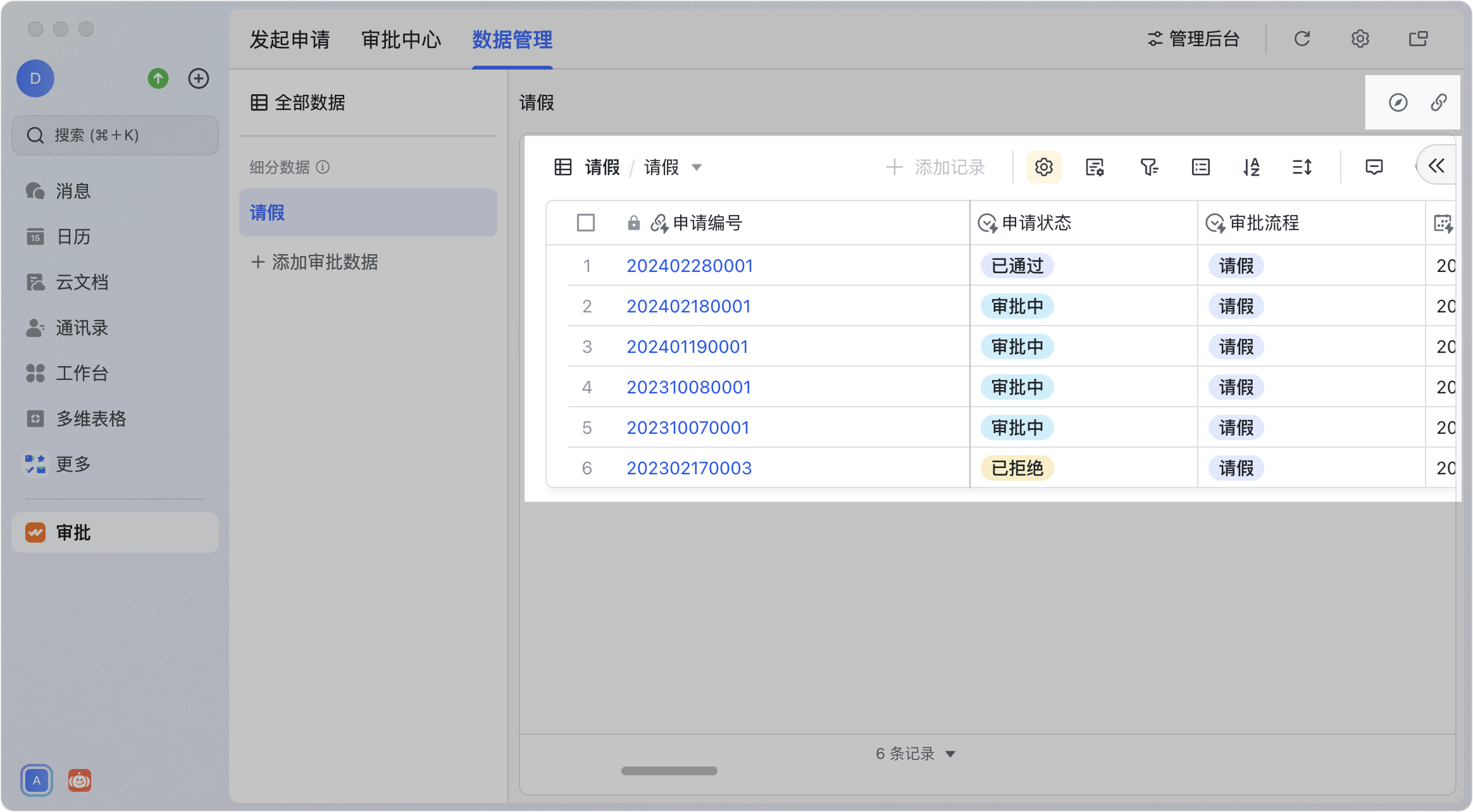1473x812 pixels.
Task: Open in separate window icon
Action: [1418, 39]
